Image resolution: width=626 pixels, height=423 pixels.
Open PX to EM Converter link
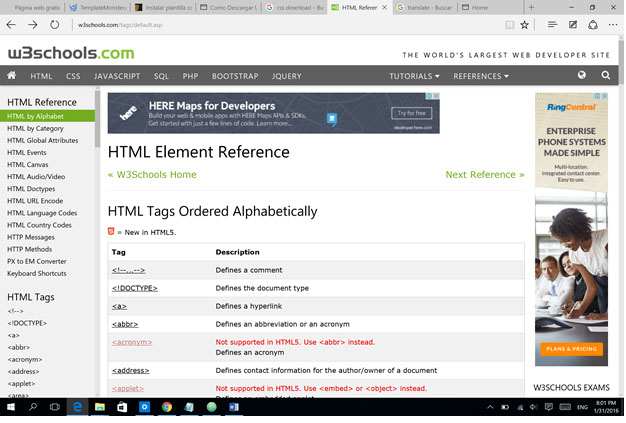pyautogui.click(x=37, y=261)
